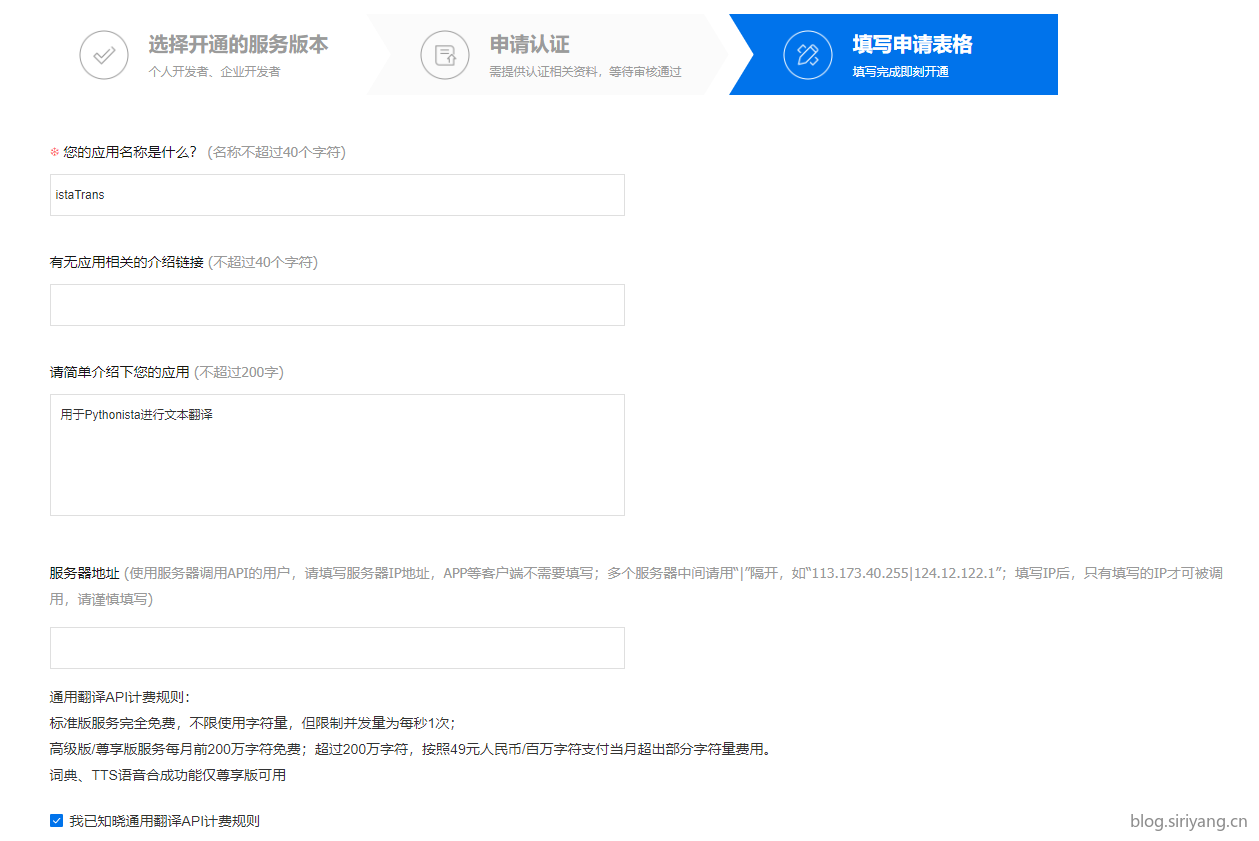Click the 您的应用名称是什么 field label
Viewport: 1259px width, 841px height.
(130, 153)
